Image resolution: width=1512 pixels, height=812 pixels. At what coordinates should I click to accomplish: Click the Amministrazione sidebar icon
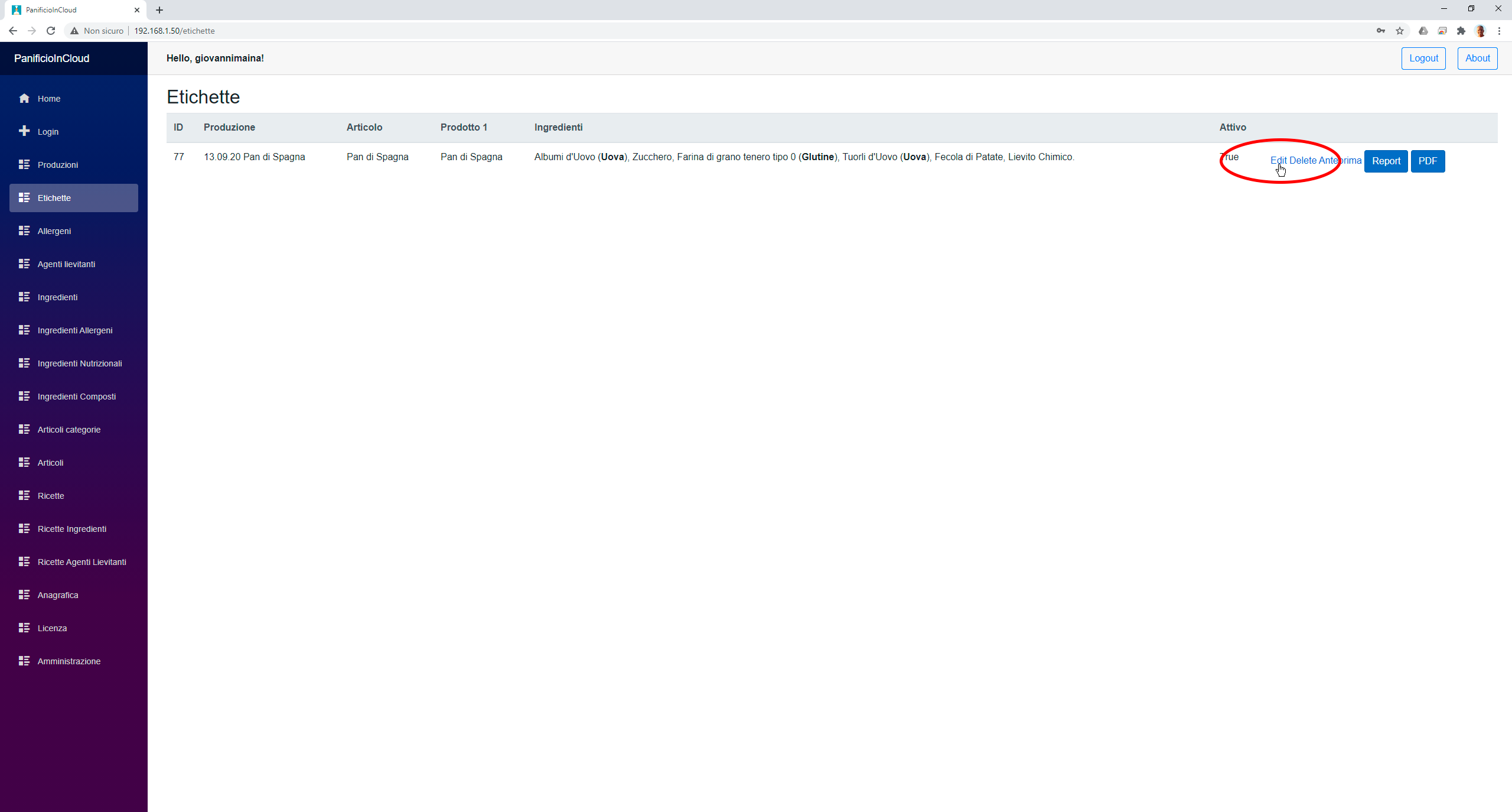[x=24, y=661]
